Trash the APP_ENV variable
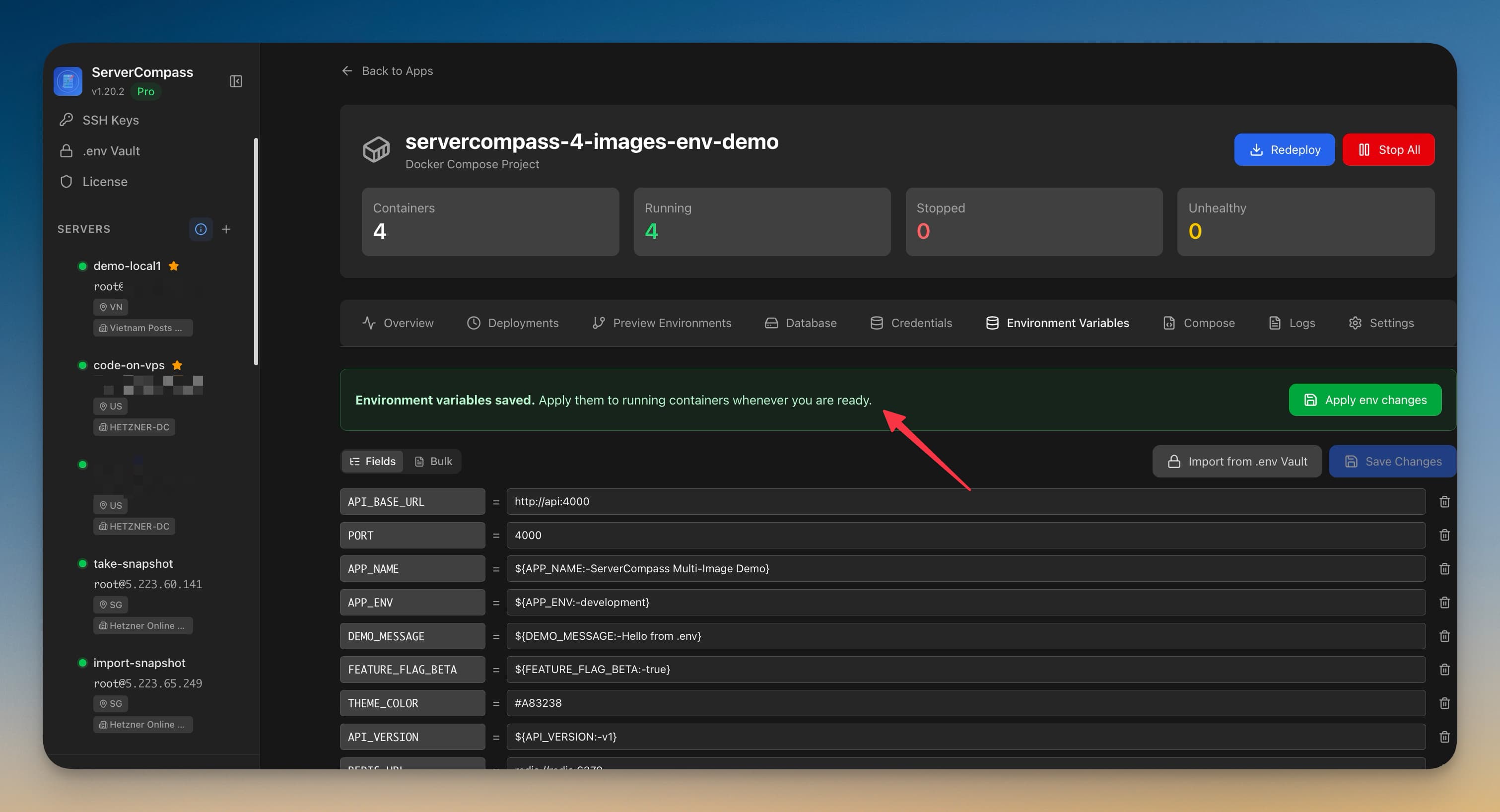 (x=1444, y=602)
